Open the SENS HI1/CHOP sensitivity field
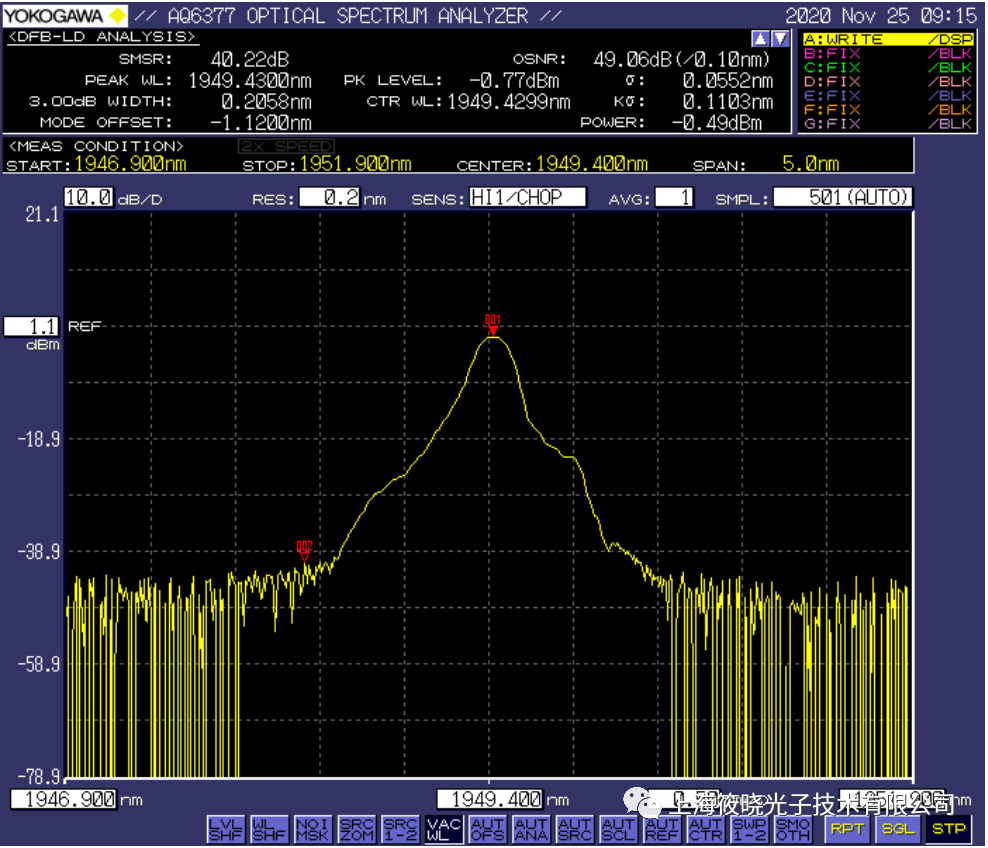 528,198
